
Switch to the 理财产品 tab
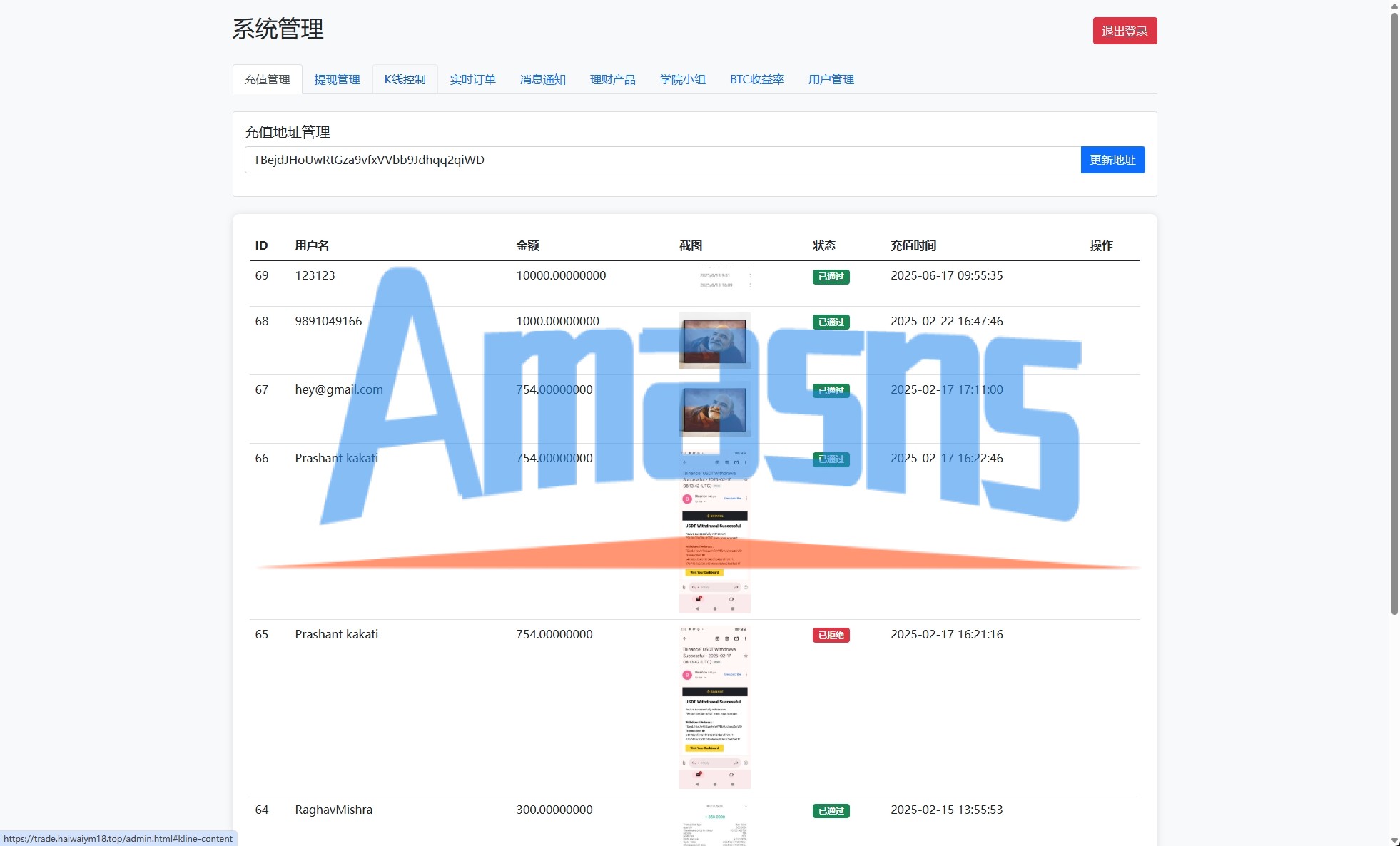613,79
